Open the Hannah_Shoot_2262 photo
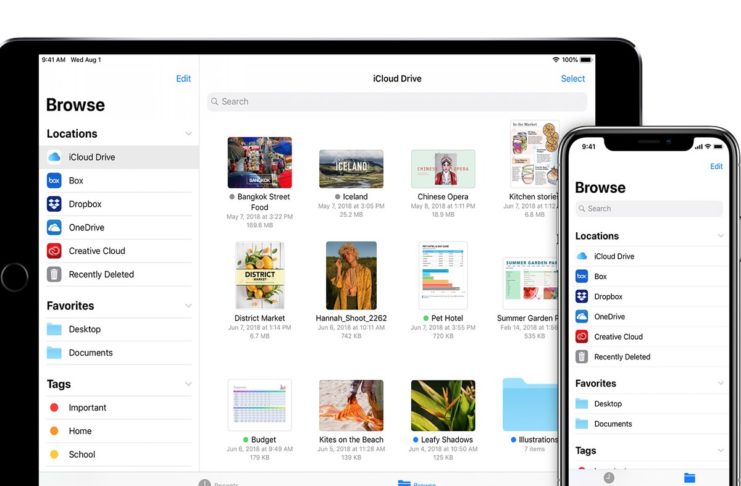Image resolution: width=741 pixels, height=486 pixels. (x=351, y=275)
